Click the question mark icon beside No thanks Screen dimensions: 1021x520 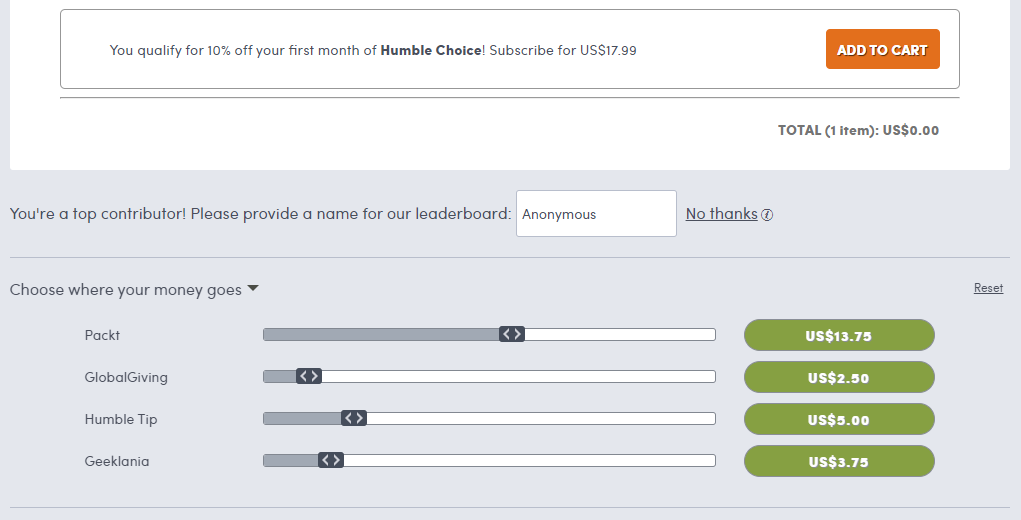pyautogui.click(x=767, y=215)
